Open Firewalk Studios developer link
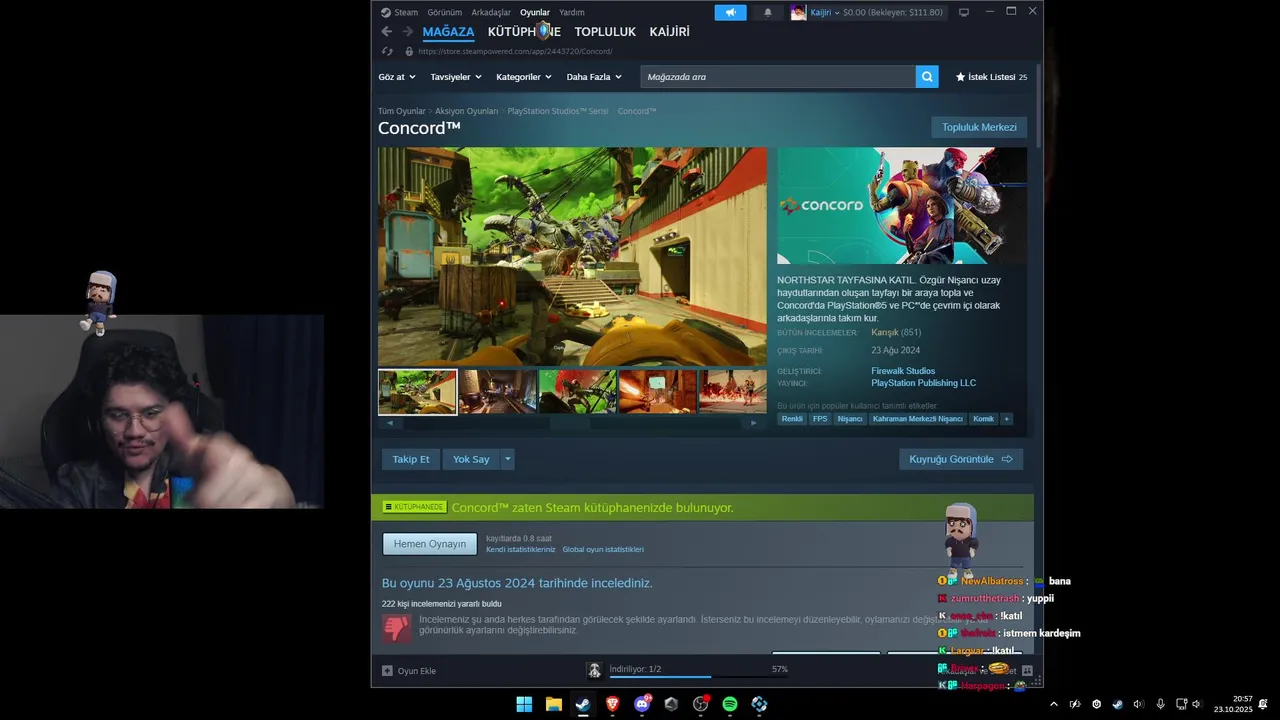This screenshot has width=1280, height=720. [903, 371]
